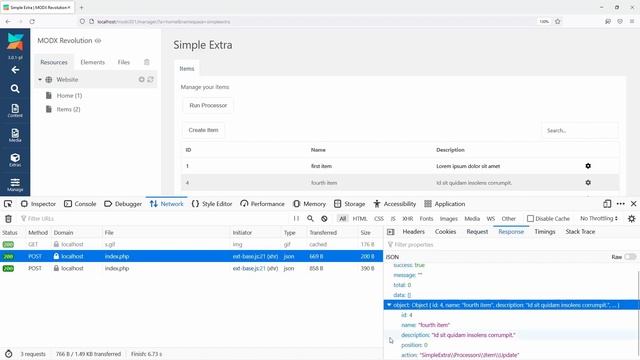Switch to the Elements tab

click(93, 62)
